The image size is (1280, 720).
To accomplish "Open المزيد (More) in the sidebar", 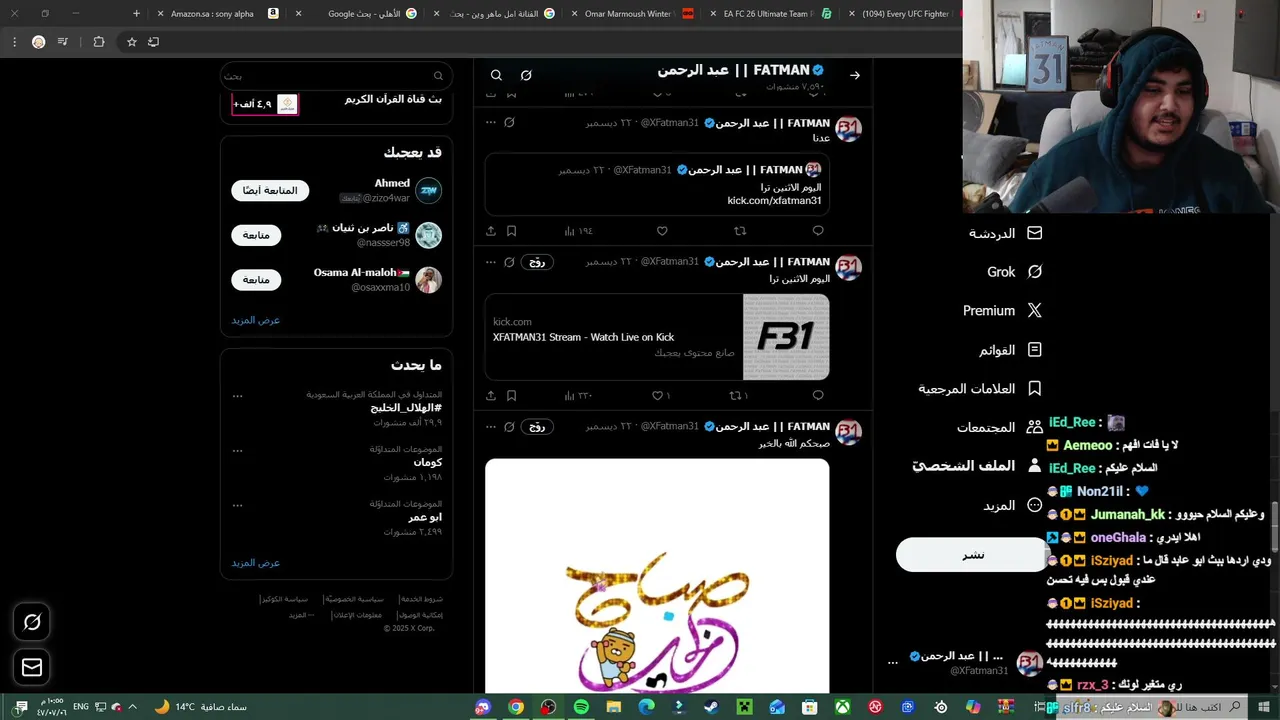I will pyautogui.click(x=1012, y=505).
